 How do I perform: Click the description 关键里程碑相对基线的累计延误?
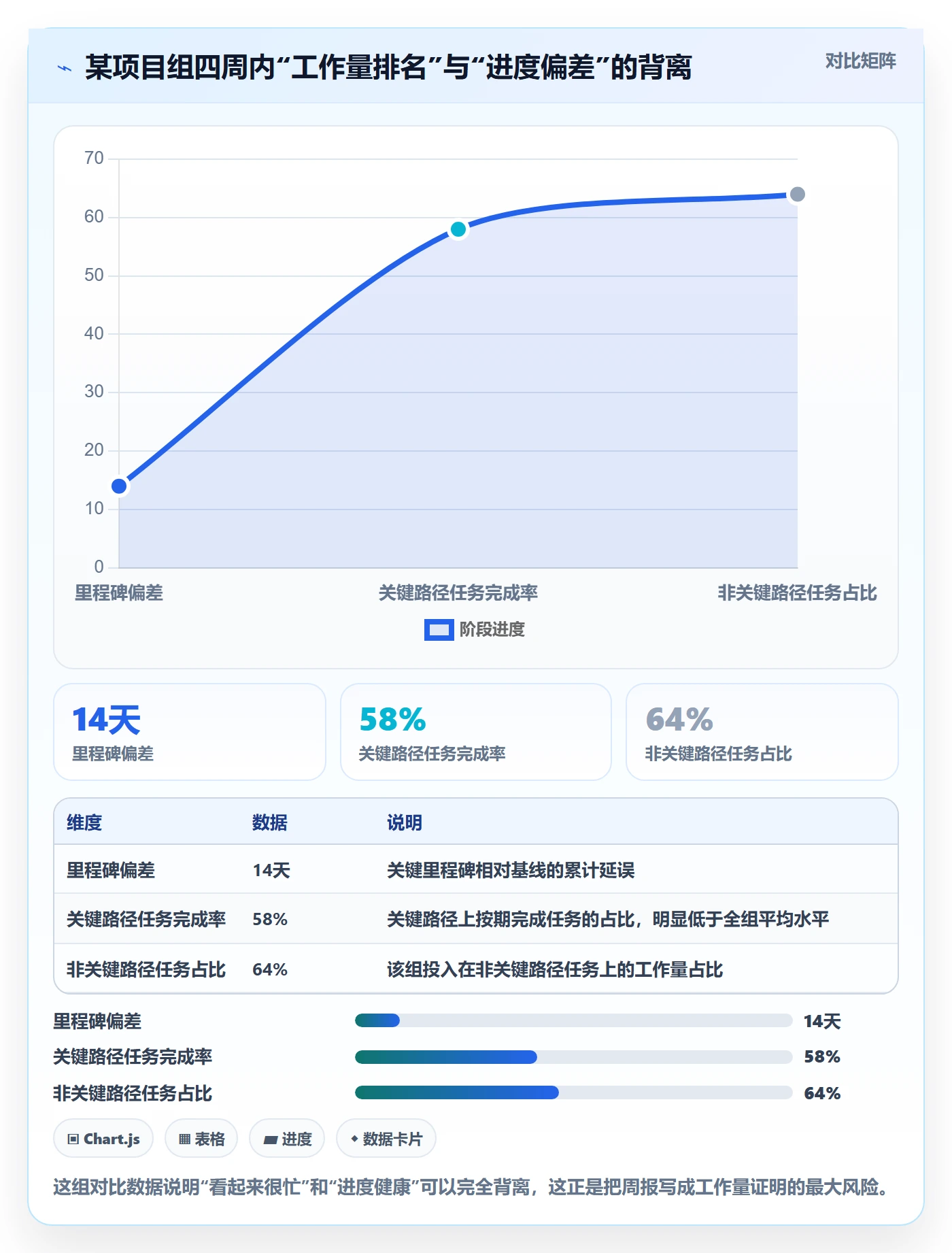(x=511, y=870)
